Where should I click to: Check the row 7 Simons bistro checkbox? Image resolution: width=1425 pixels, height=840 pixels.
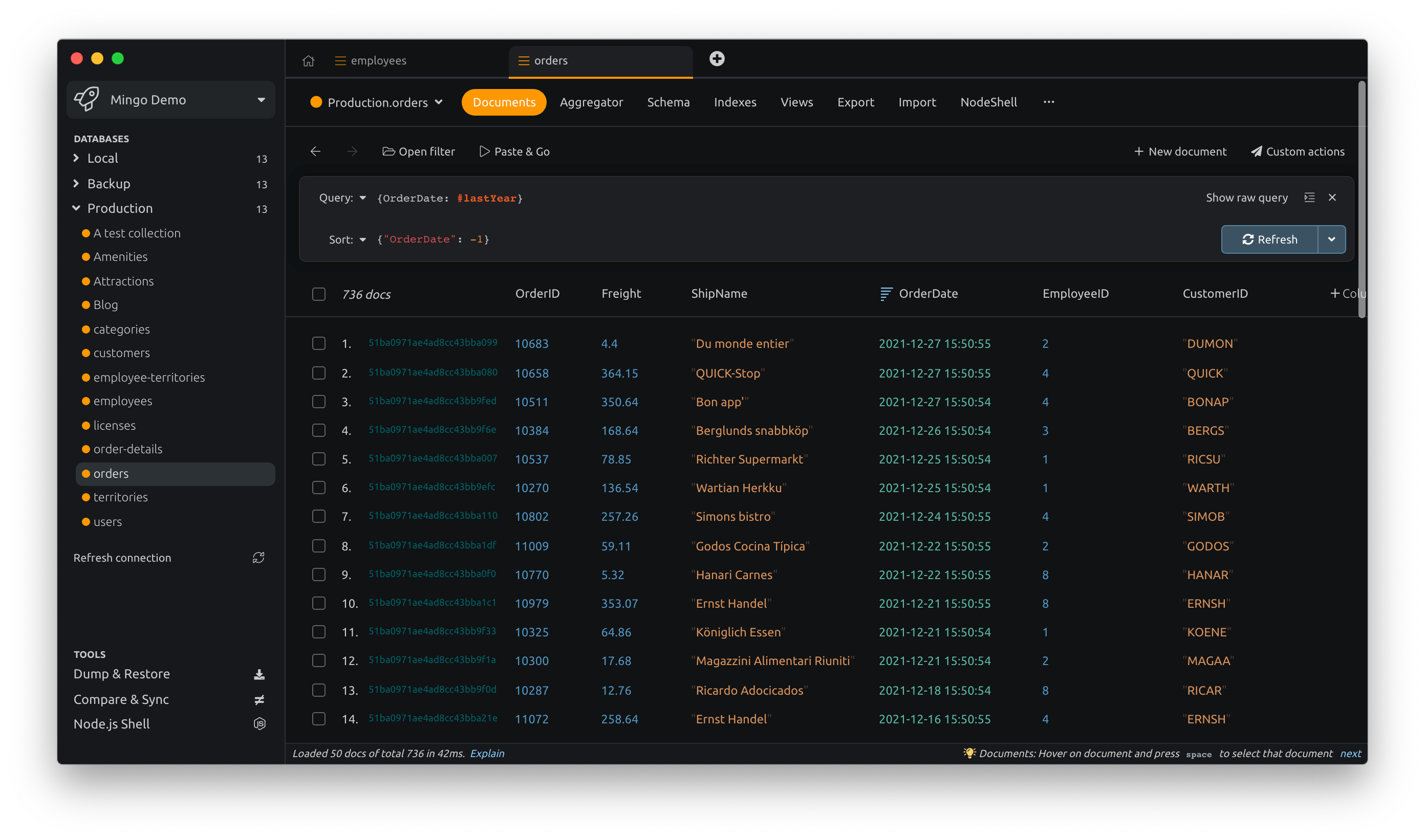[x=319, y=516]
